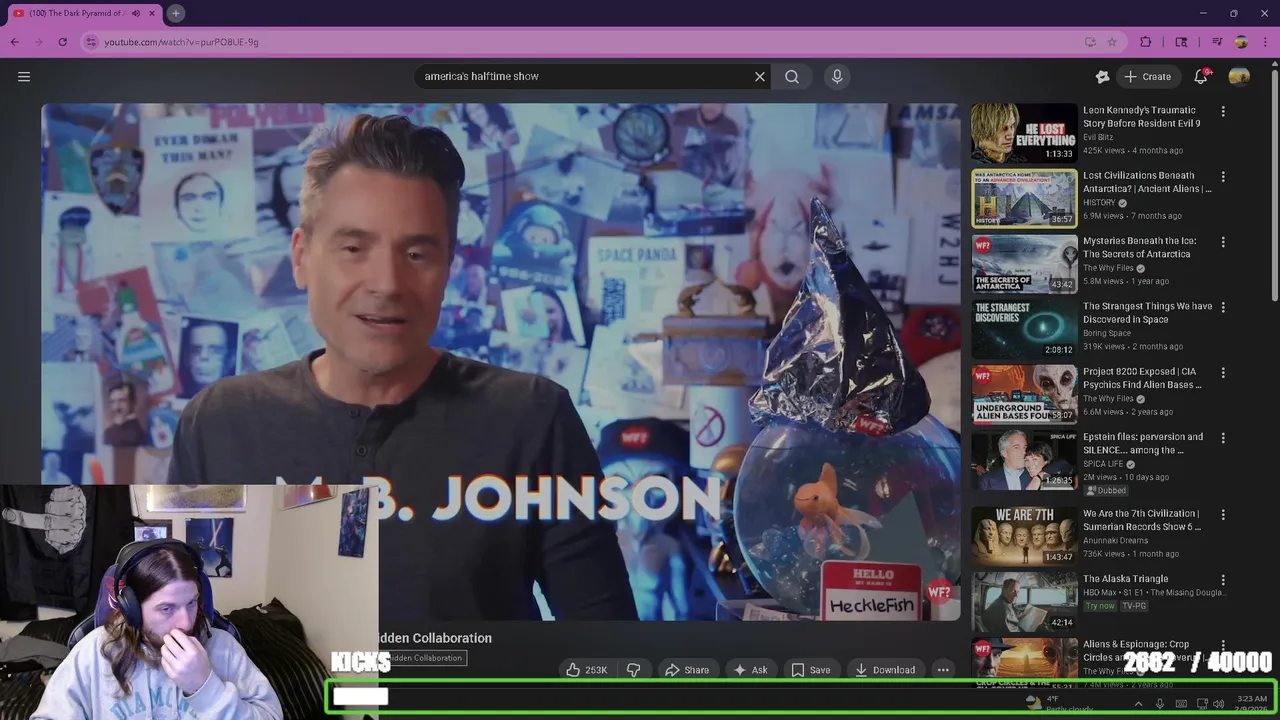This screenshot has width=1280, height=720.
Task: Click the Share button under the video
Action: [687, 670]
